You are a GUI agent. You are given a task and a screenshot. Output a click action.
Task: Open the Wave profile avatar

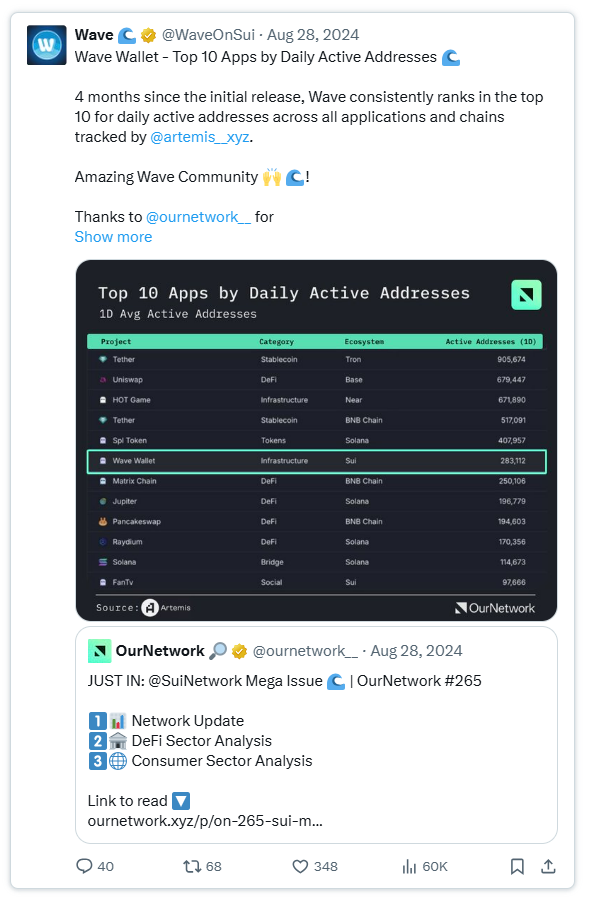(x=47, y=45)
